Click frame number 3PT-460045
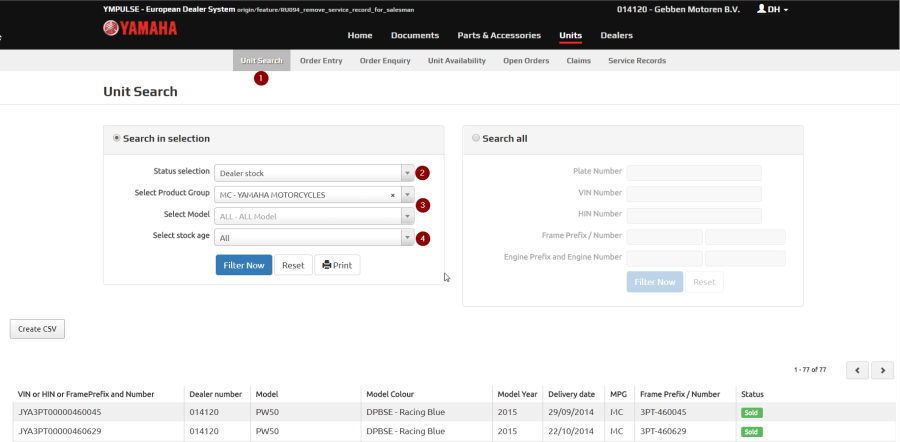This screenshot has width=900, height=442. click(663, 412)
